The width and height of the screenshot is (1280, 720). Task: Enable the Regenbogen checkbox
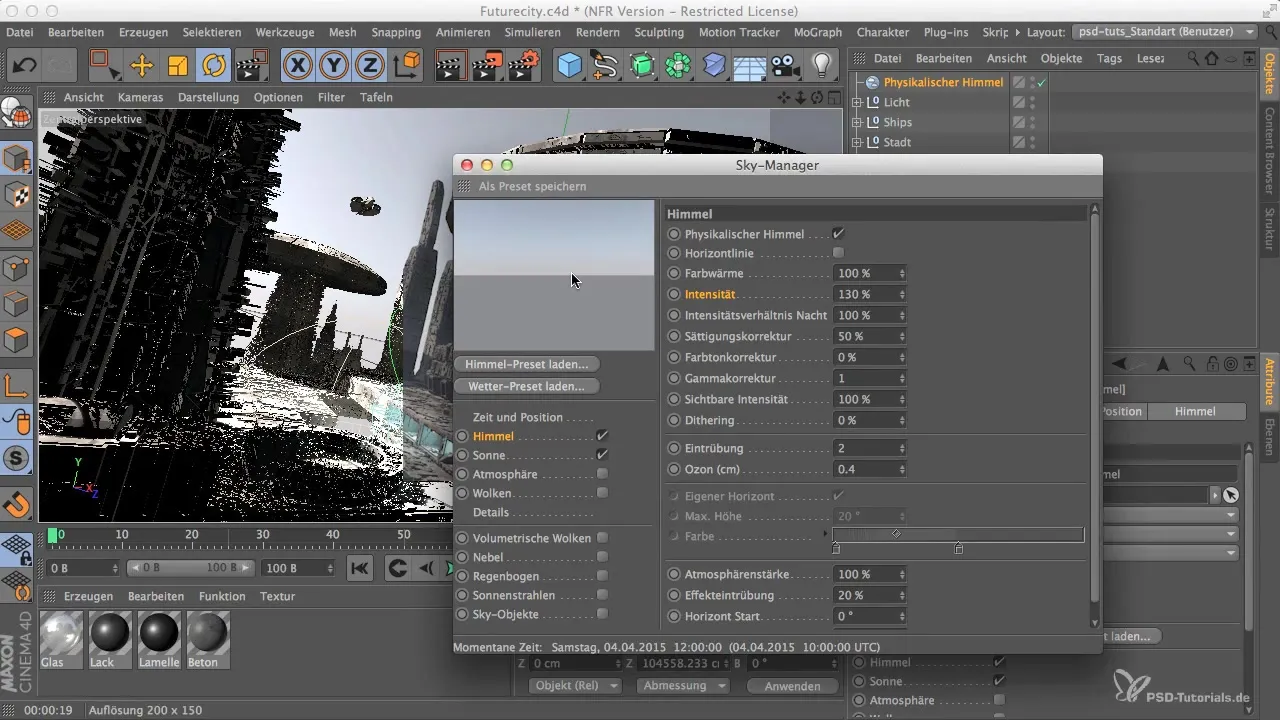click(x=602, y=576)
